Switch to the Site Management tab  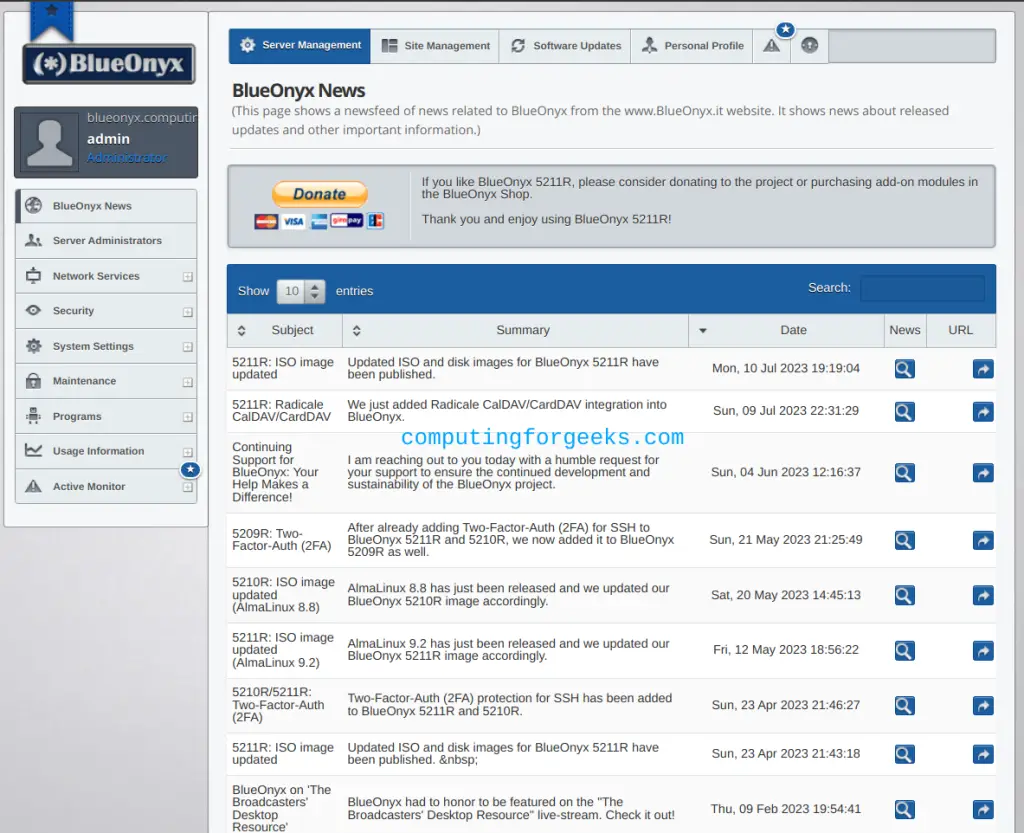435,46
